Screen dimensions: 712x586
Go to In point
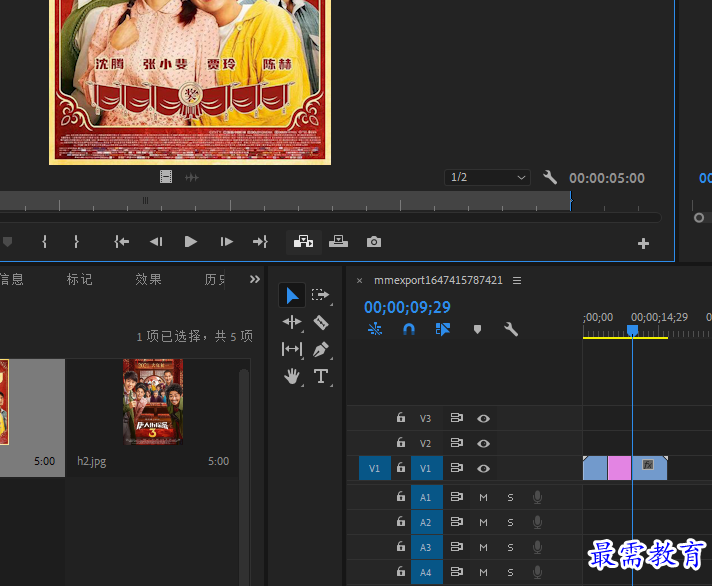121,242
